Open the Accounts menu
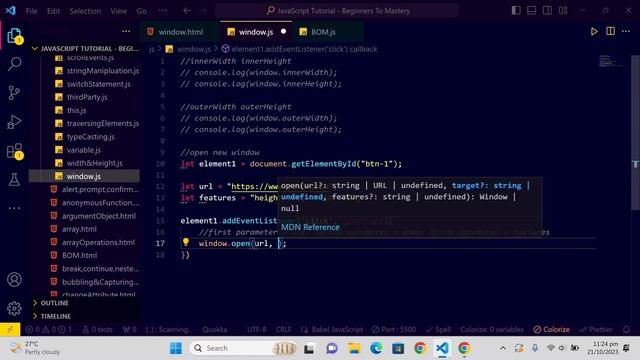The image size is (640, 360). (x=14, y=280)
